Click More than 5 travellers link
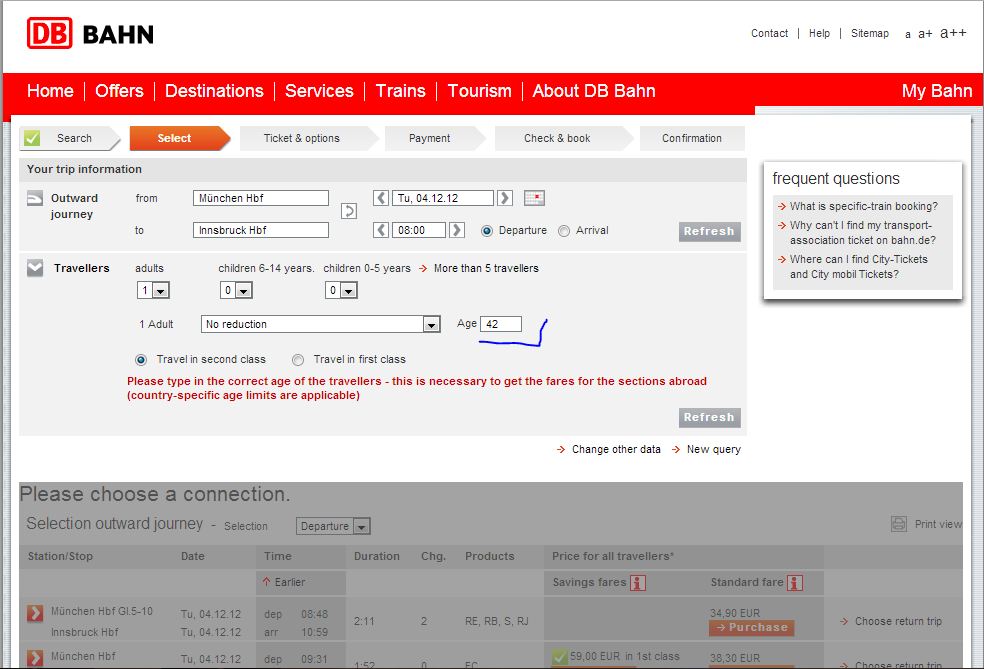 pos(486,268)
